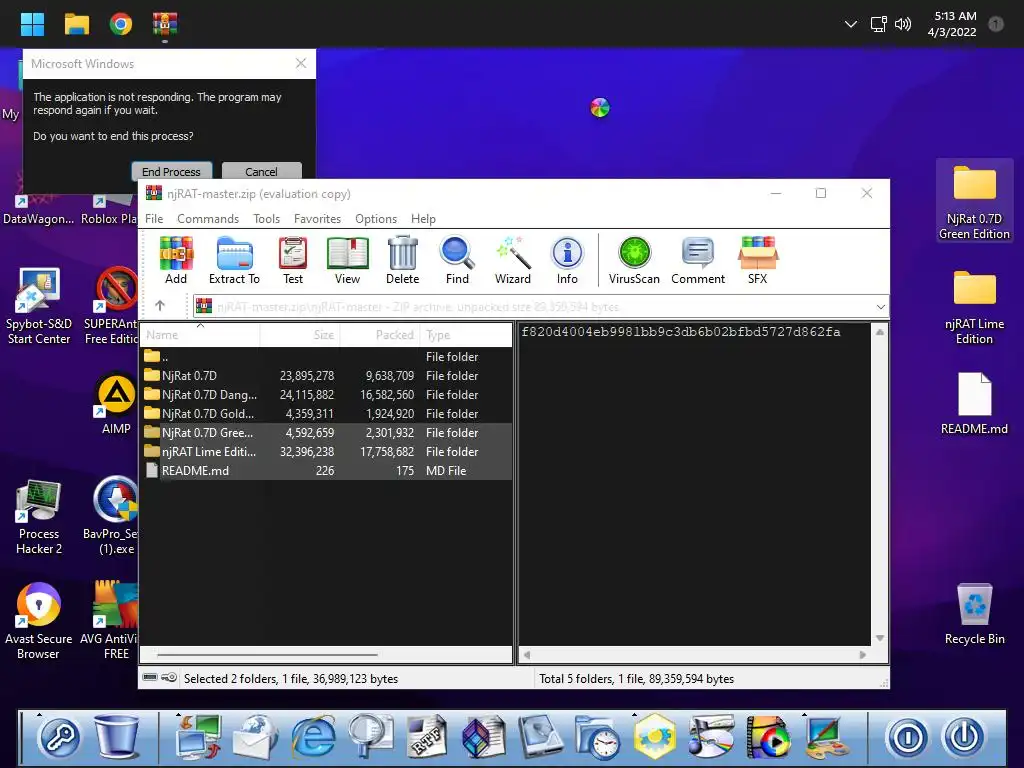Go up one folder with the arrow
The image size is (1024, 768).
pos(160,306)
